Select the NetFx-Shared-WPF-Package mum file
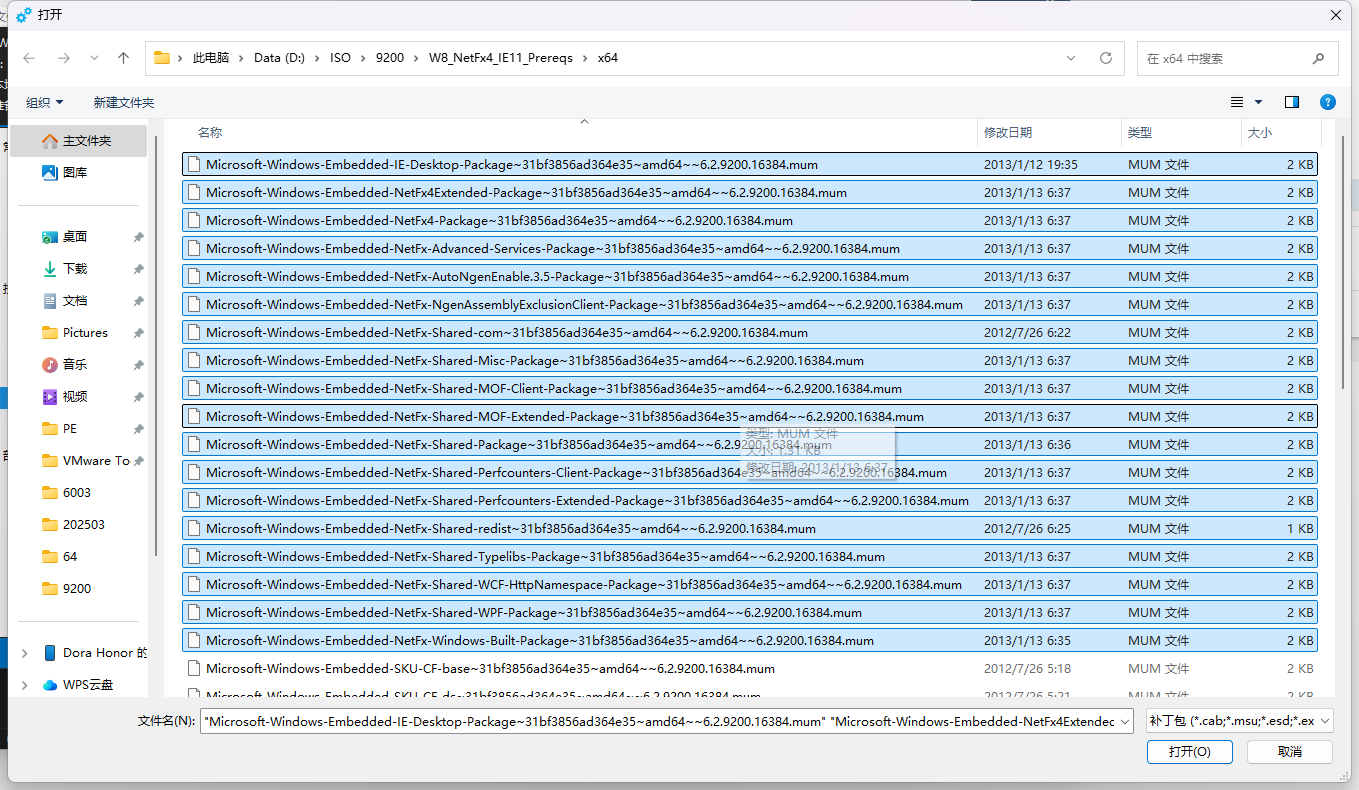Screen dimensions: 1359x790 coord(750,612)
